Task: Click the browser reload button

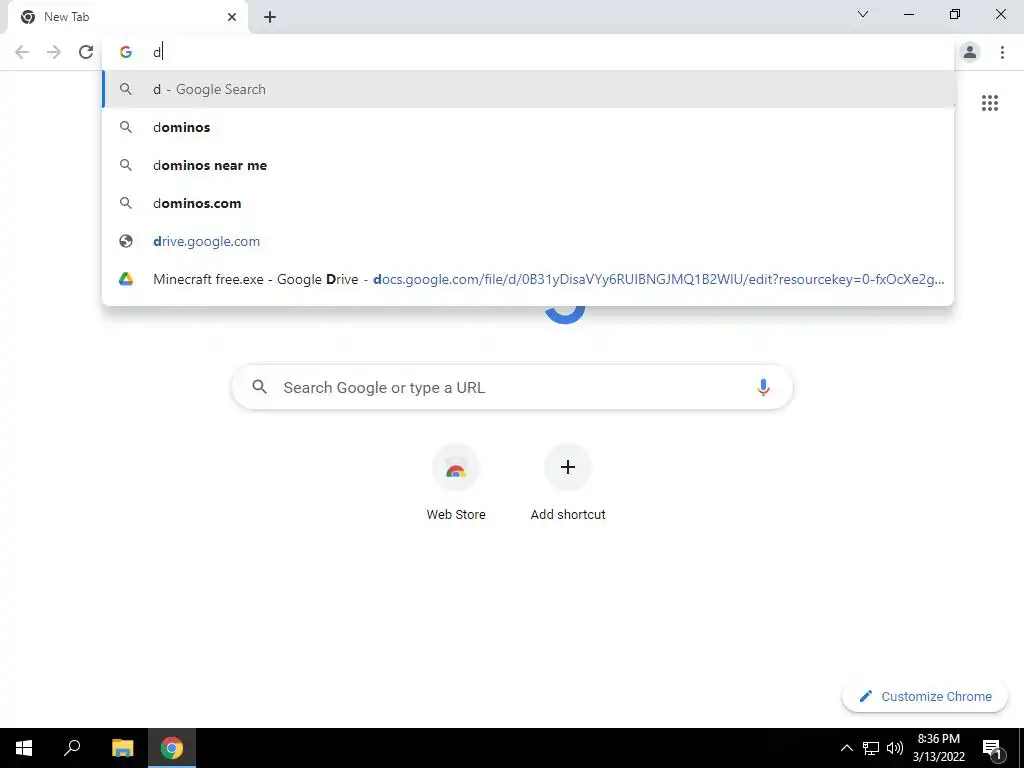Action: pyautogui.click(x=86, y=52)
